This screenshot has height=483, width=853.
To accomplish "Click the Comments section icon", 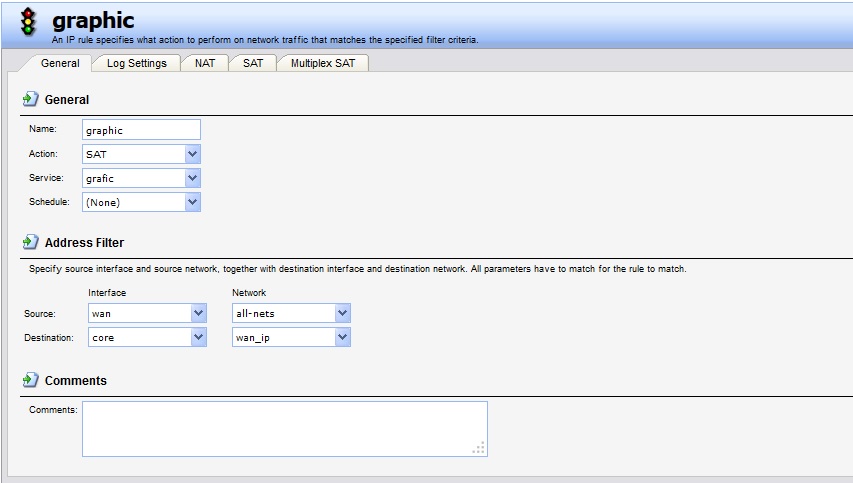I will (x=30, y=381).
